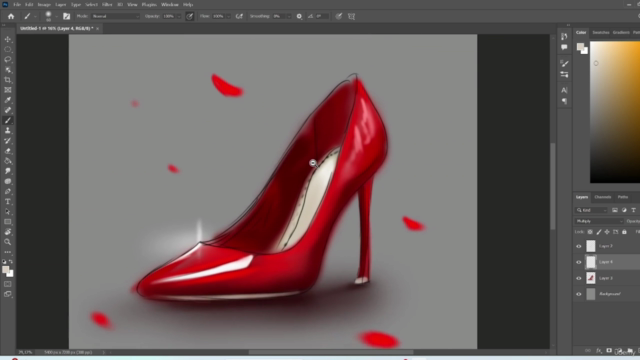This screenshot has height=360, width=640.
Task: Hide Layer 3 visibility eye
Action: coord(578,278)
